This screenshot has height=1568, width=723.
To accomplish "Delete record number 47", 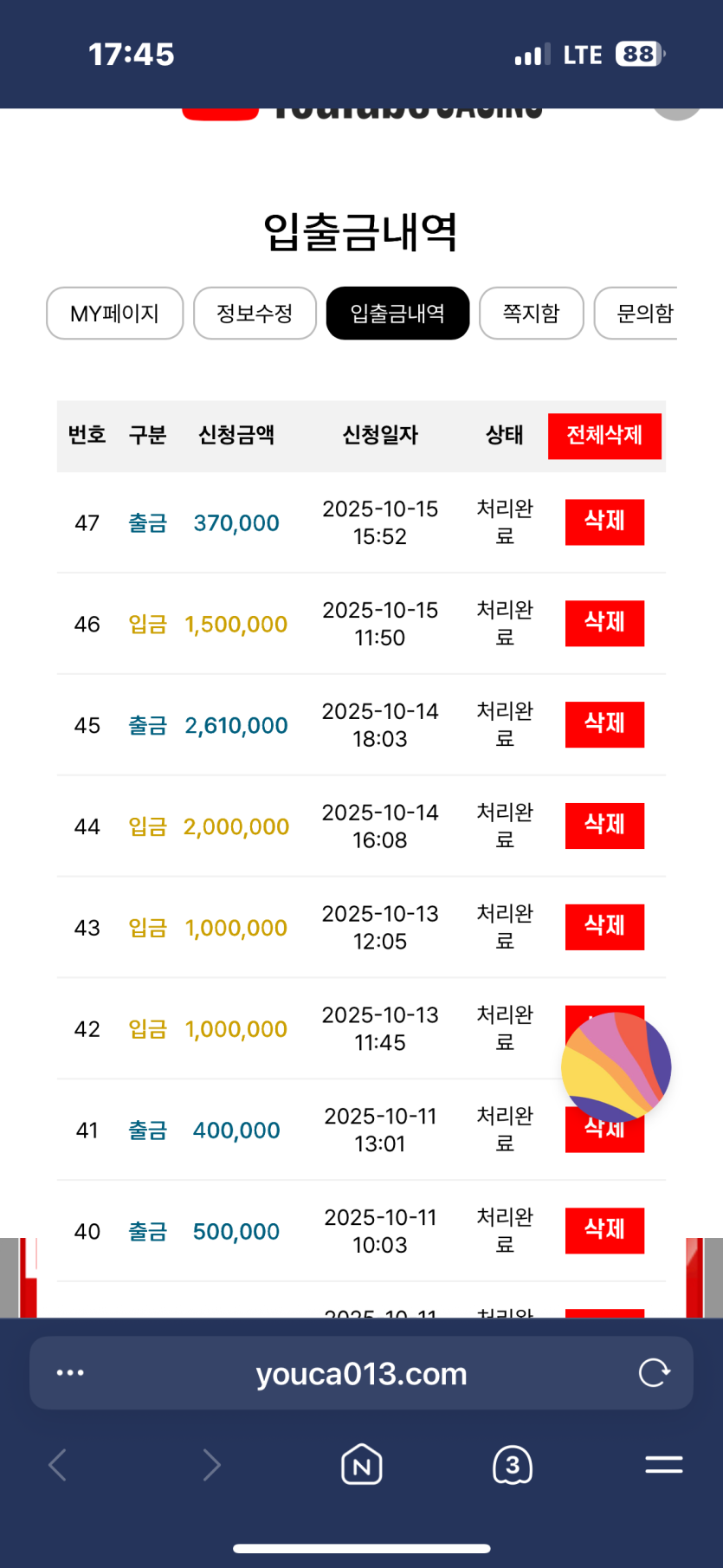I will coord(604,522).
